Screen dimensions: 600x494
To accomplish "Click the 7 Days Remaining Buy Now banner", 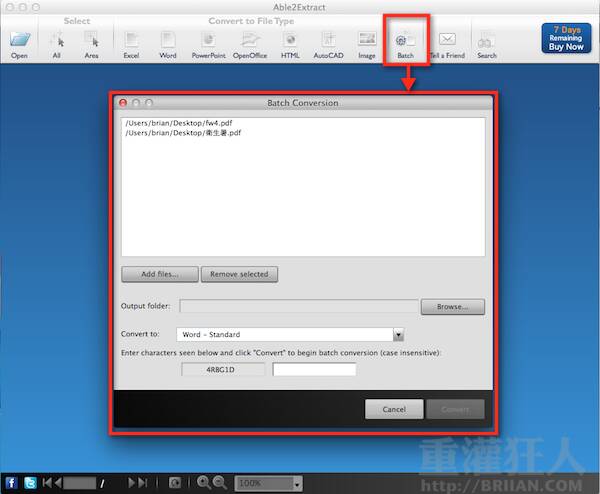I will 566,38.
